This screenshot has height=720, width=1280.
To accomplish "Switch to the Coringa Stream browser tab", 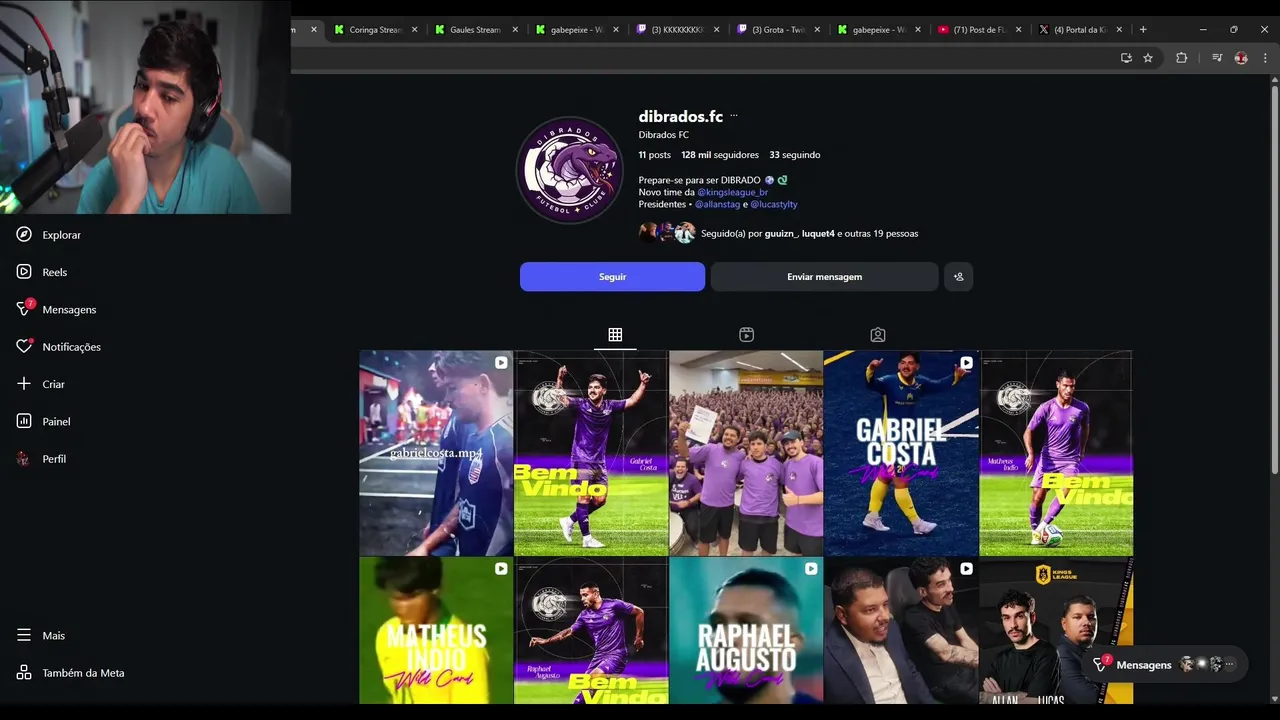I will [376, 30].
